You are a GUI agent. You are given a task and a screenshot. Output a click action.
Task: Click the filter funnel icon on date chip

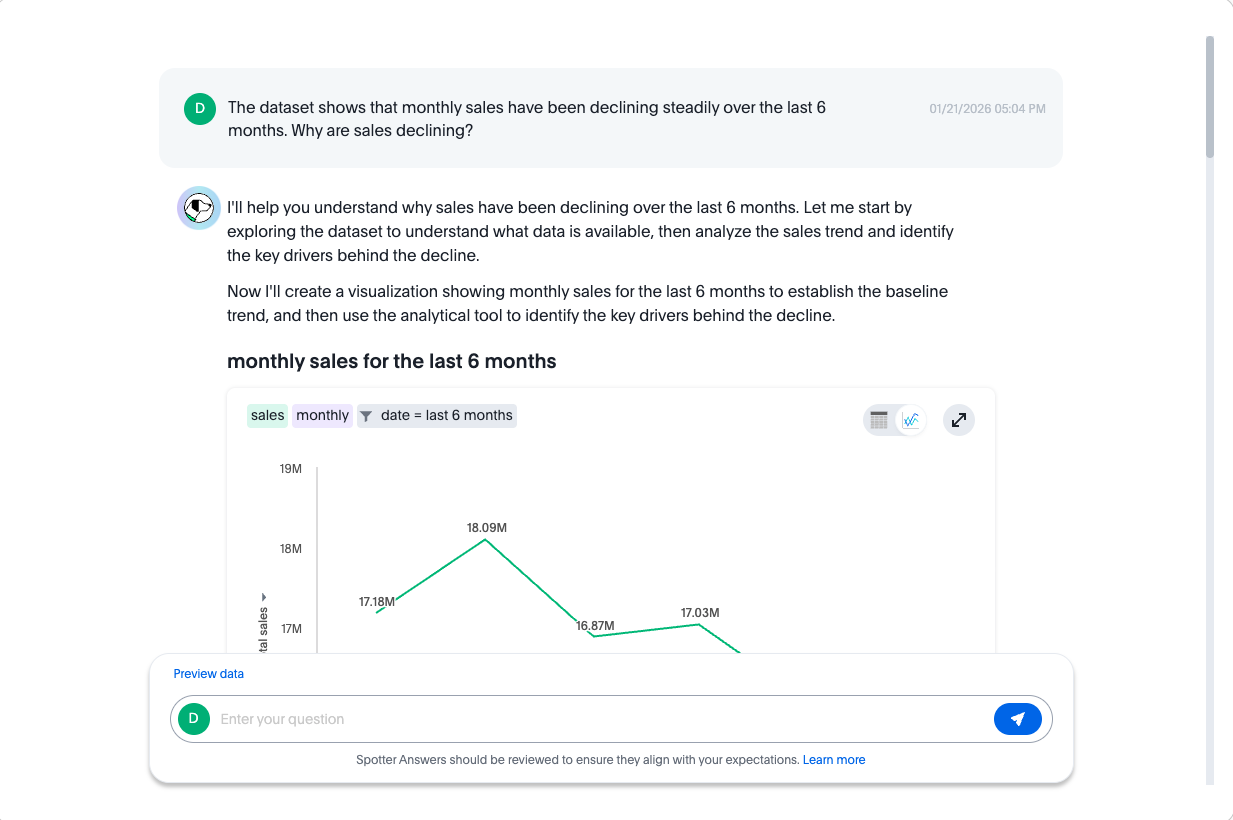[366, 415]
